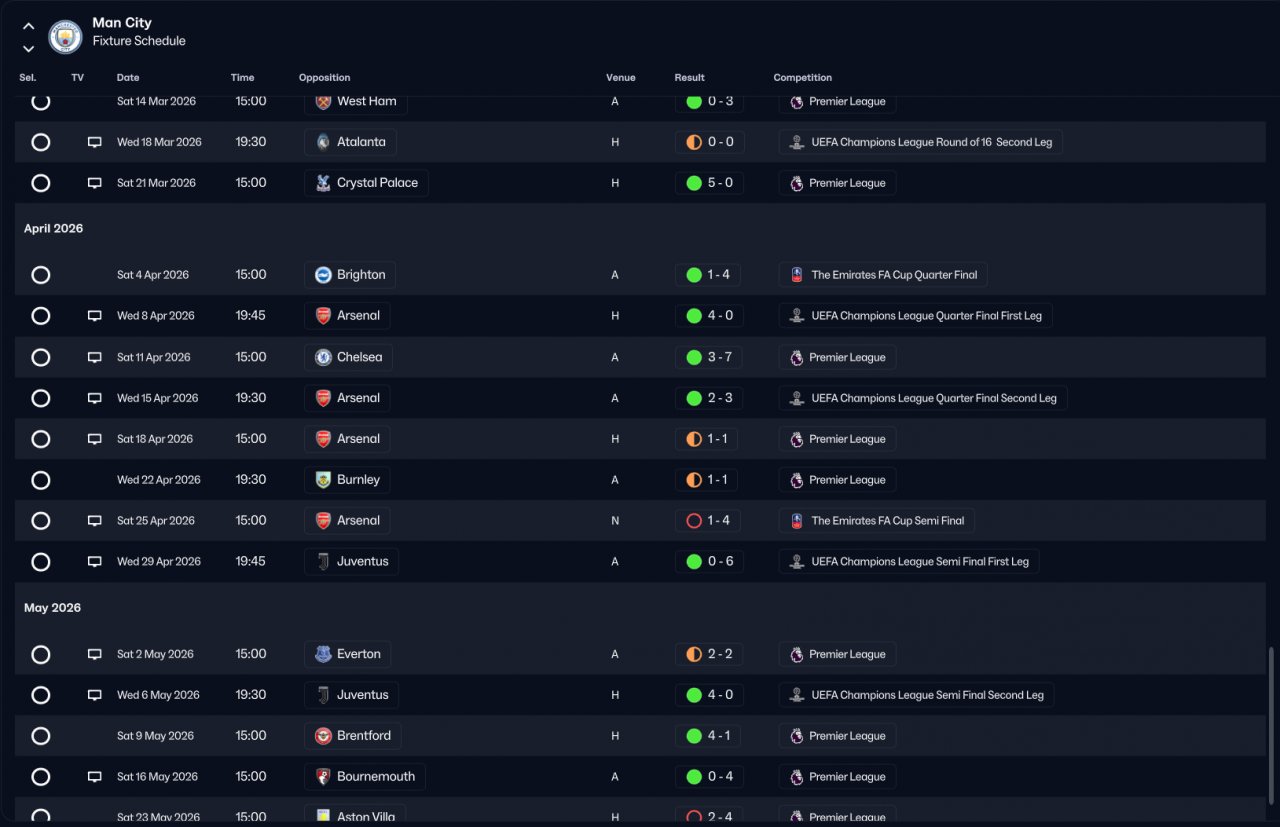Open the 0 - 6 result against Juventus
Screen dimensions: 1280x827
pyautogui.click(x=709, y=562)
